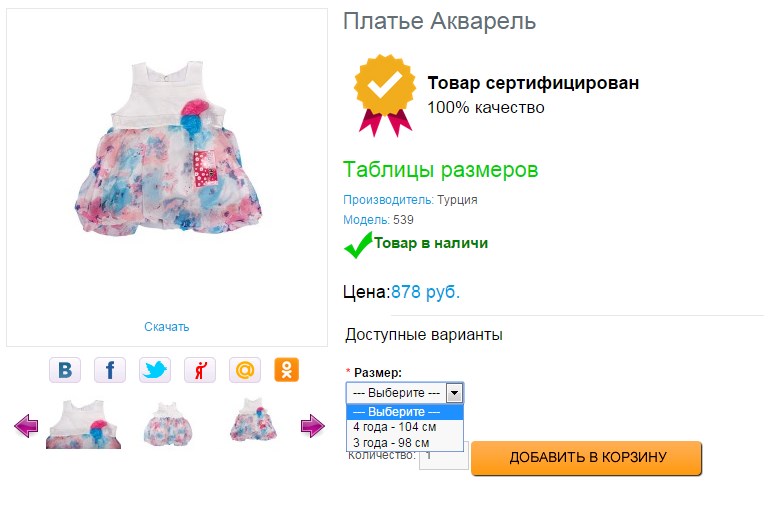This screenshot has height=522, width=769.
Task: Click the certified quality badge icon
Action: point(384,96)
